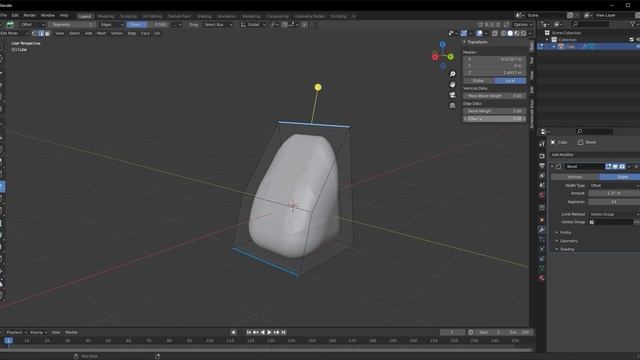Open the Edit Mode dropdown

click(x=14, y=33)
